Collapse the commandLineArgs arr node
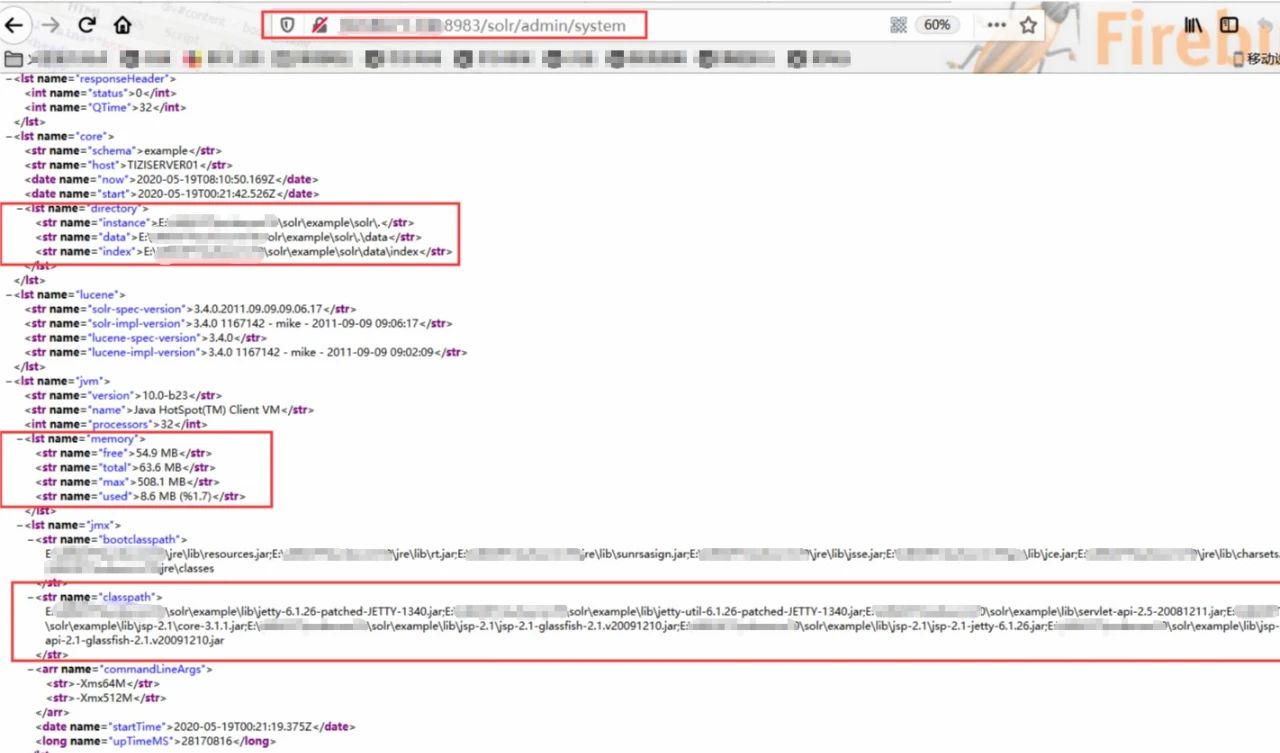 pyautogui.click(x=30, y=669)
